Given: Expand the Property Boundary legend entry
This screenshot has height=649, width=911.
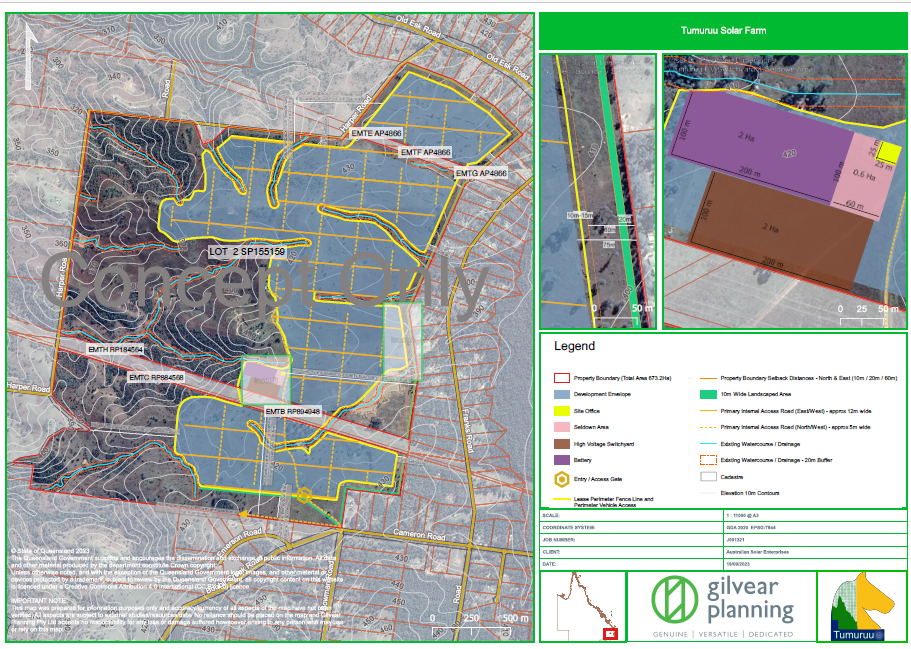Looking at the screenshot, I should click(560, 378).
